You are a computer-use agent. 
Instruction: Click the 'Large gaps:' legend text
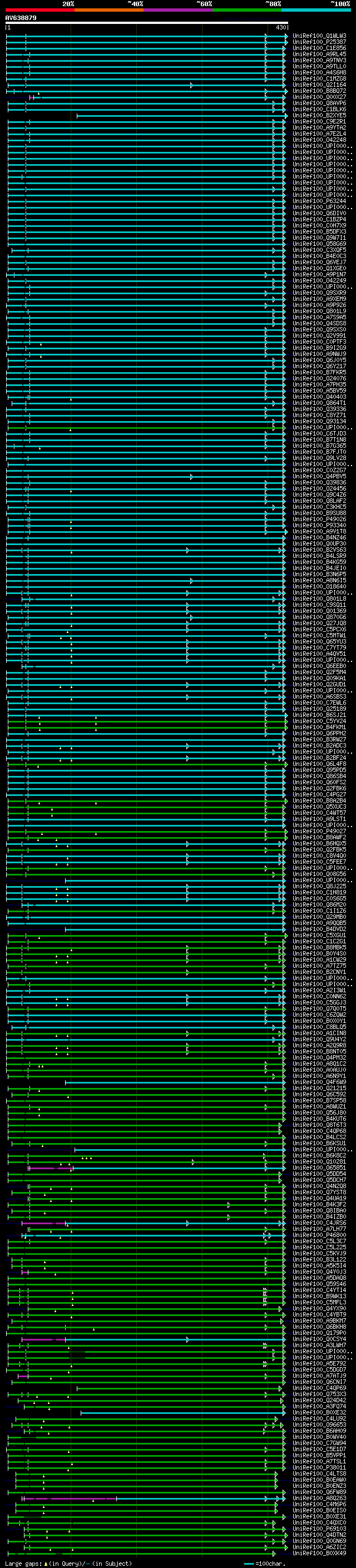(x=23, y=1563)
